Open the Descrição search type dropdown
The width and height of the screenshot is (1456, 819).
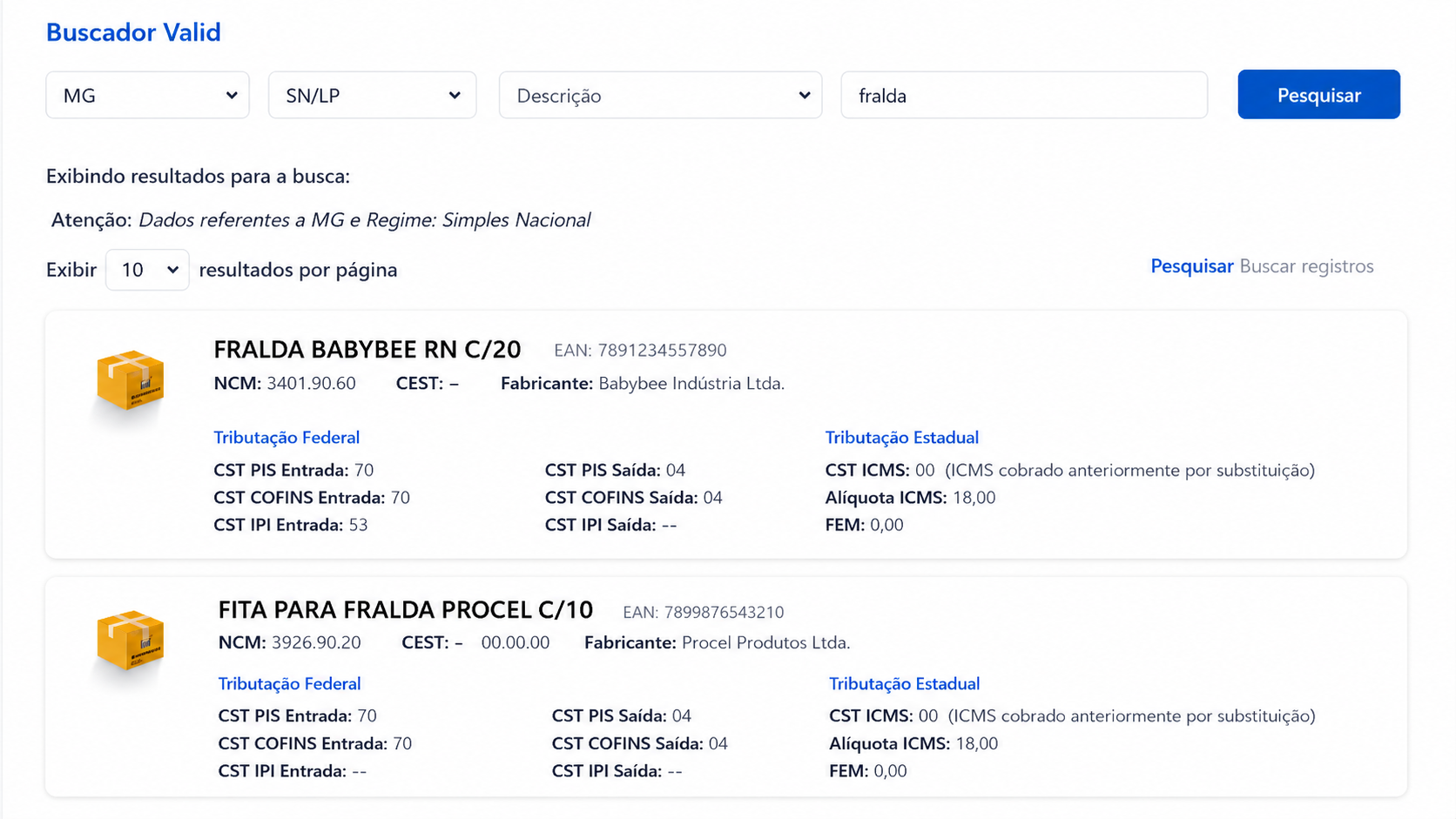click(x=660, y=95)
